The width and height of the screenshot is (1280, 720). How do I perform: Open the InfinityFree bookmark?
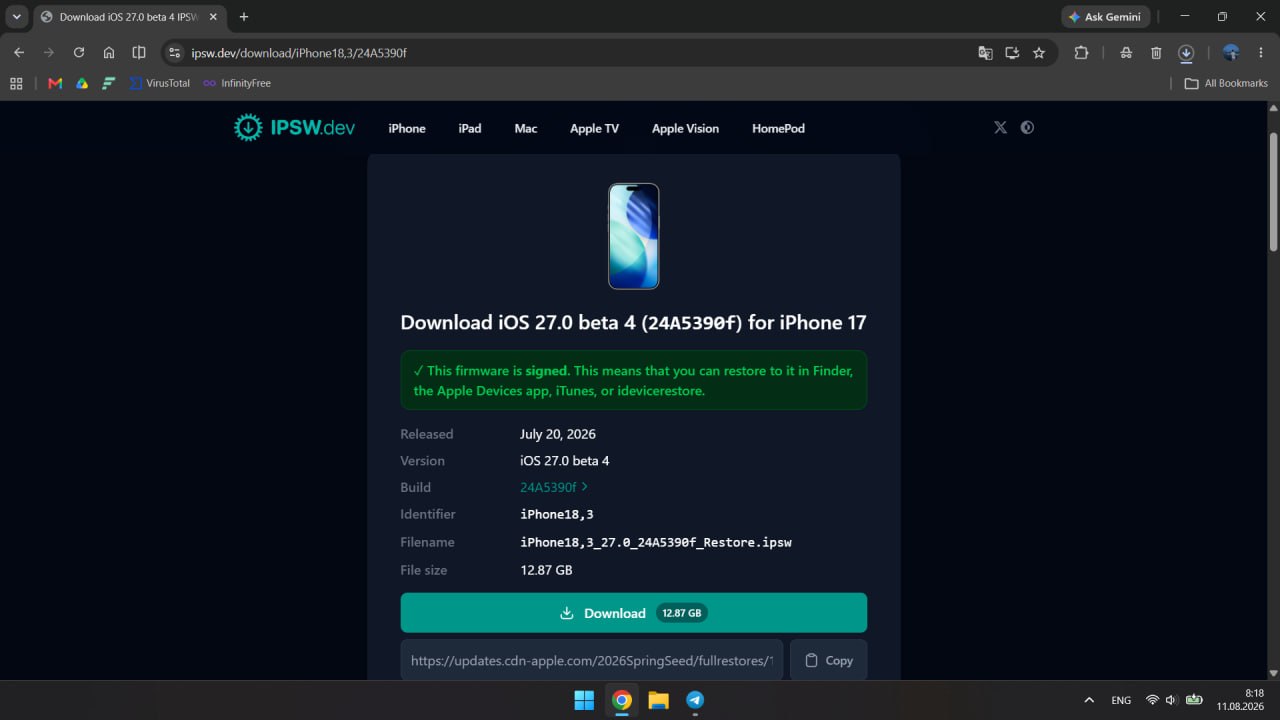(x=237, y=83)
